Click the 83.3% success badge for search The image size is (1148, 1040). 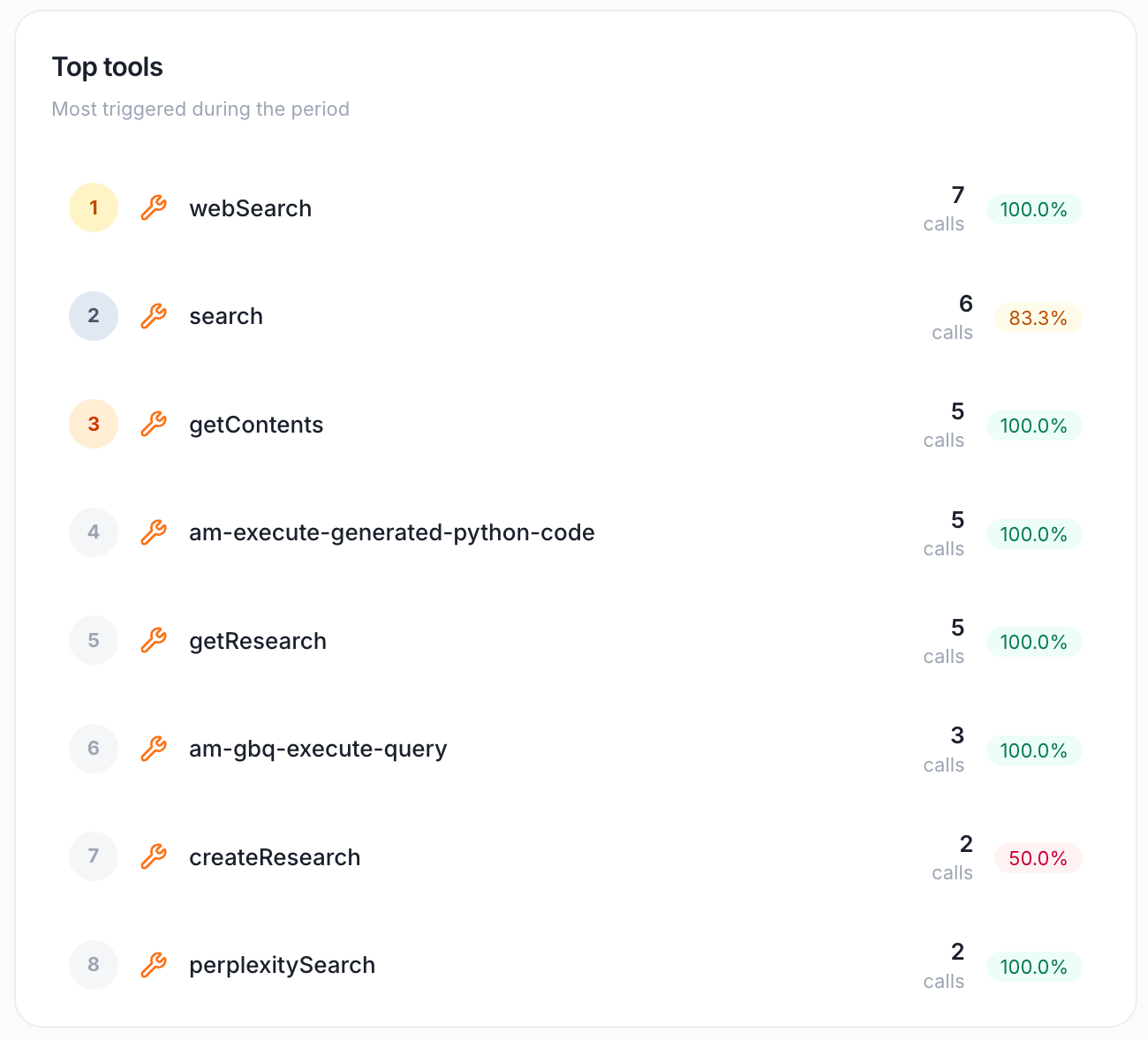point(1038,318)
